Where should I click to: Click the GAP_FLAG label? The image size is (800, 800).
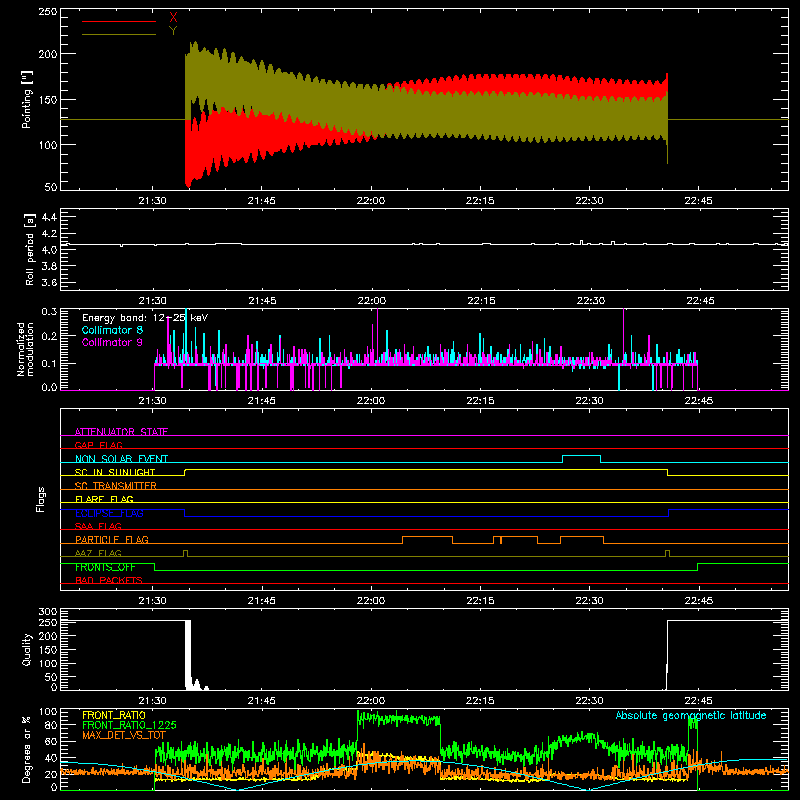(x=98, y=445)
